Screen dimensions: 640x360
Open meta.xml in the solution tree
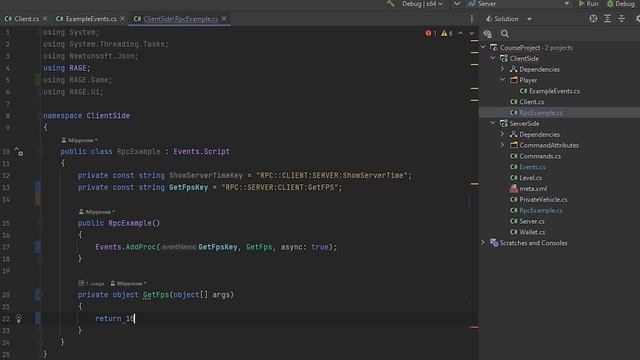pyautogui.click(x=533, y=189)
